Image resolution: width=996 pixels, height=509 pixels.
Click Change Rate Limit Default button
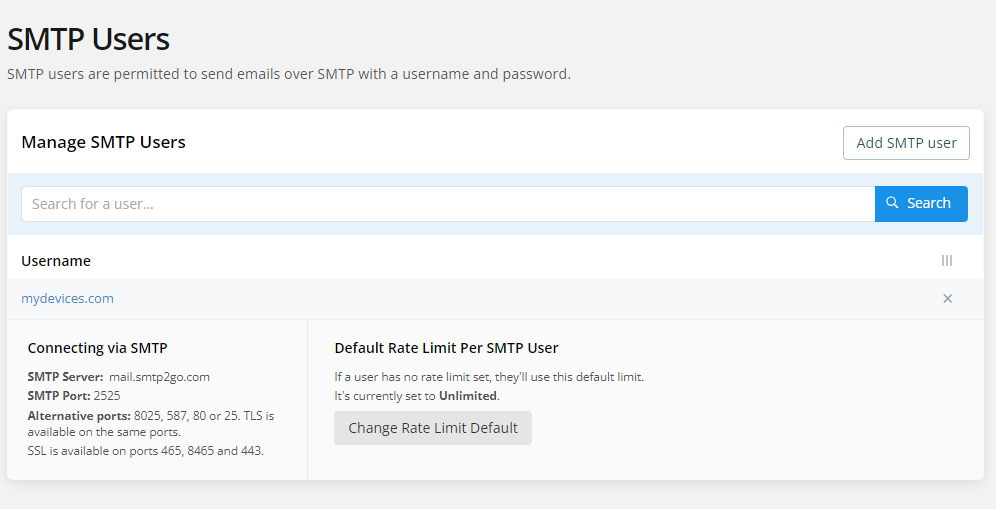tap(433, 428)
